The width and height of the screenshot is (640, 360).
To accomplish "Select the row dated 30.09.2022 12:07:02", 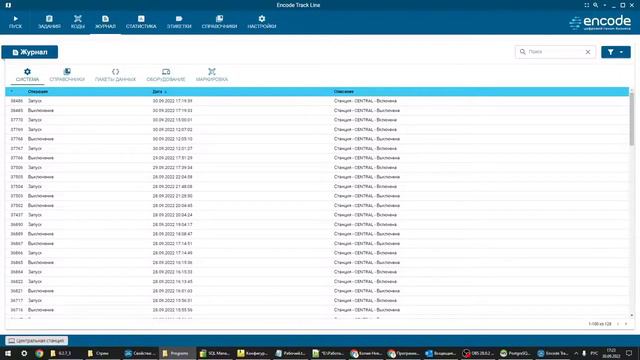I will click(x=317, y=129).
